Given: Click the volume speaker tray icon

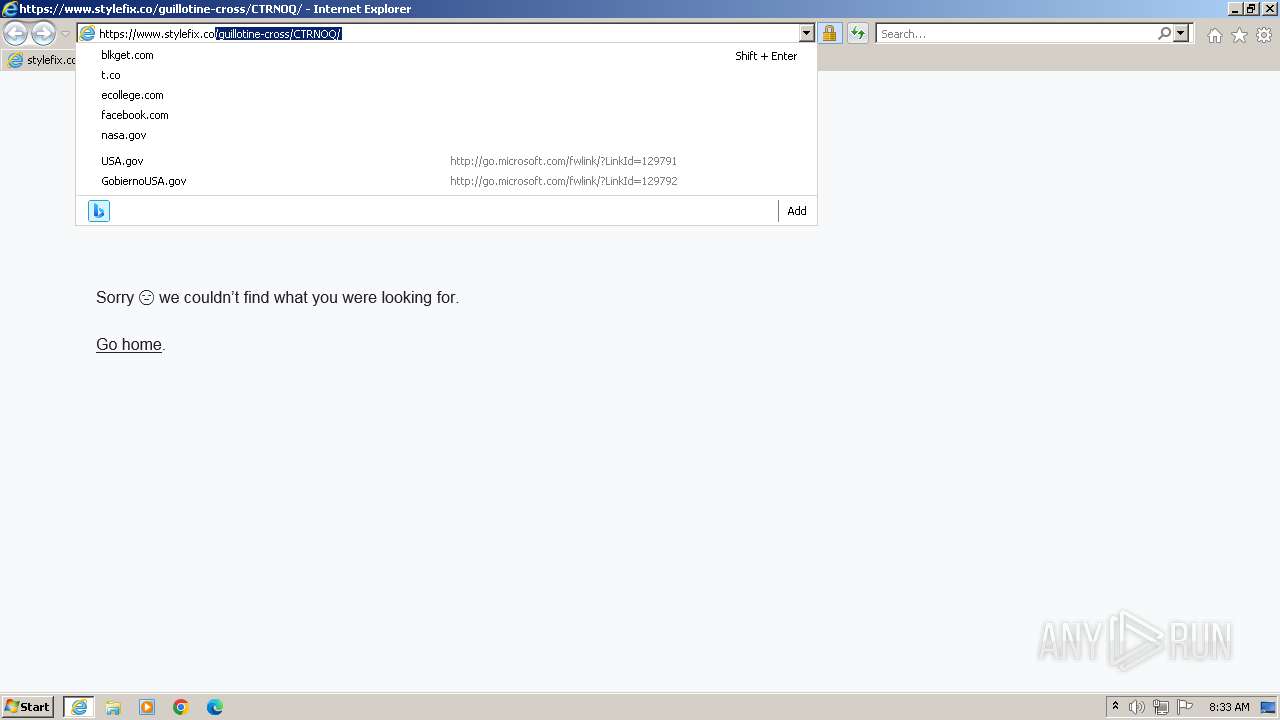Looking at the screenshot, I should point(1137,706).
